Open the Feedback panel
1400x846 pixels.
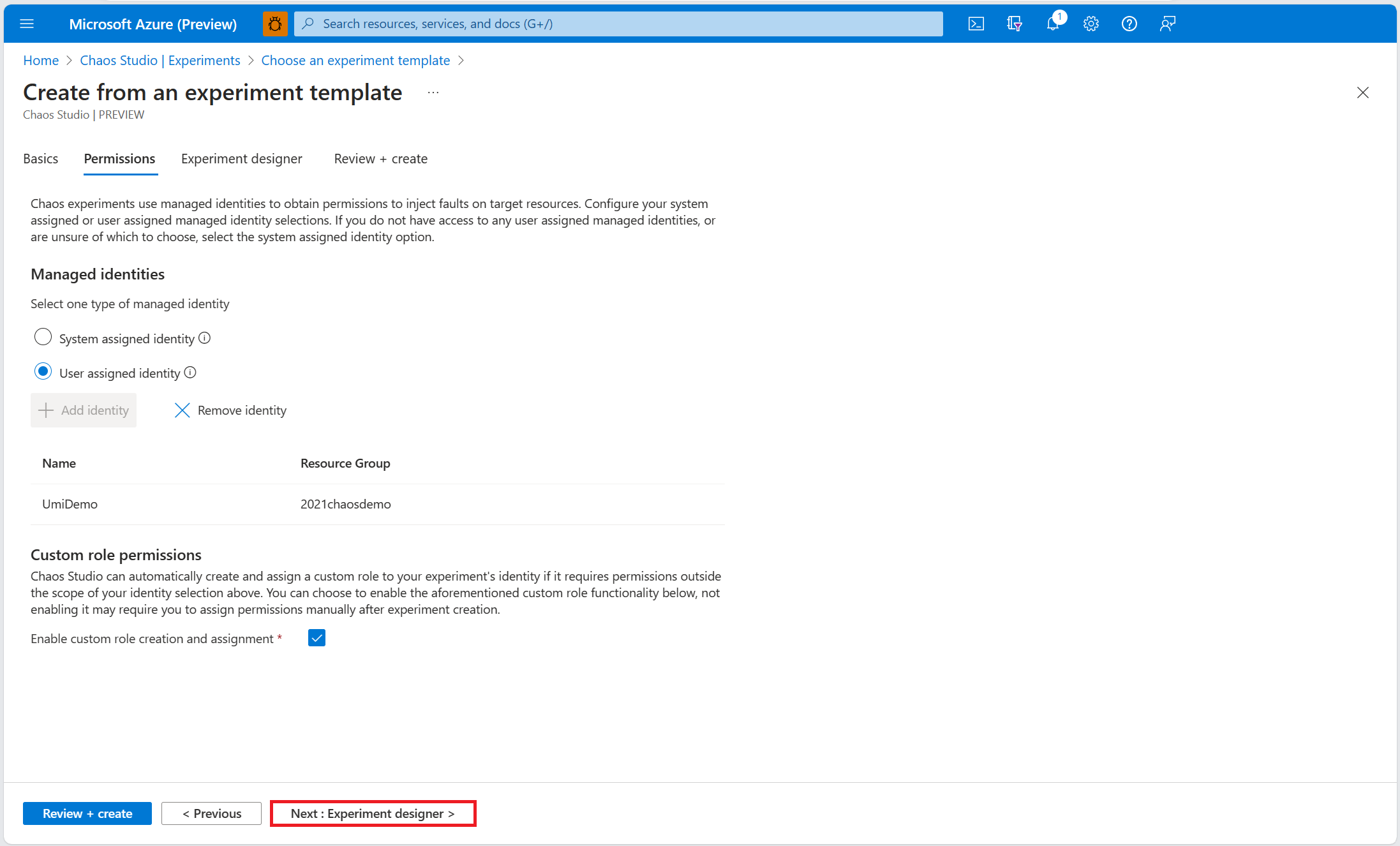click(x=1167, y=24)
